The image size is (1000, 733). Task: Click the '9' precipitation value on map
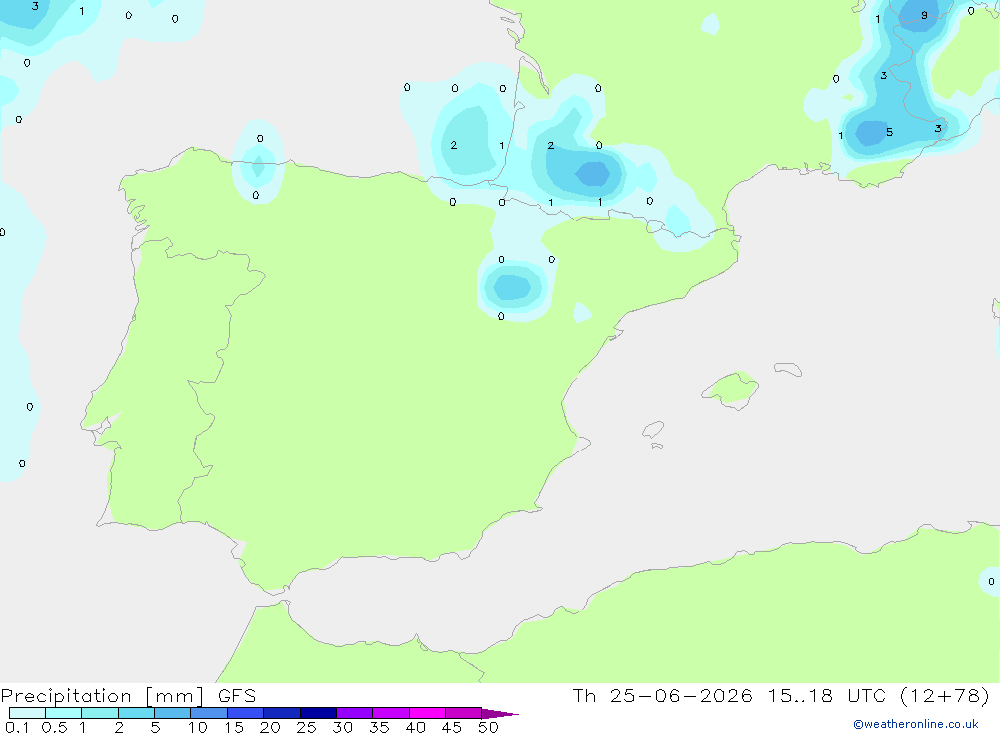point(924,15)
